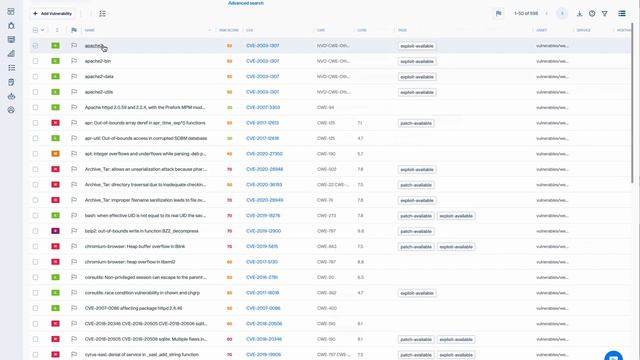Select the apache2-utils vulnerability name
This screenshot has width=640, height=360.
(x=99, y=92)
